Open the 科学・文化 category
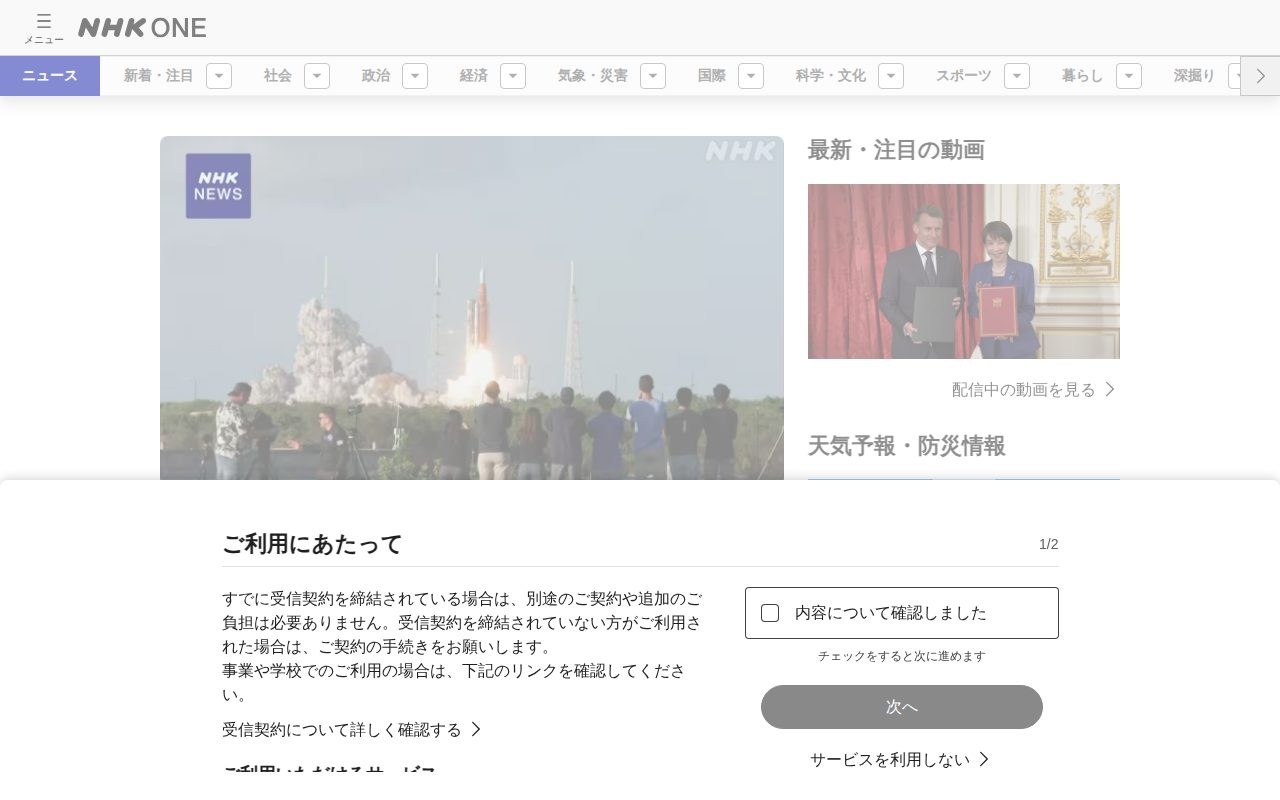The image size is (1280, 800). tap(830, 76)
